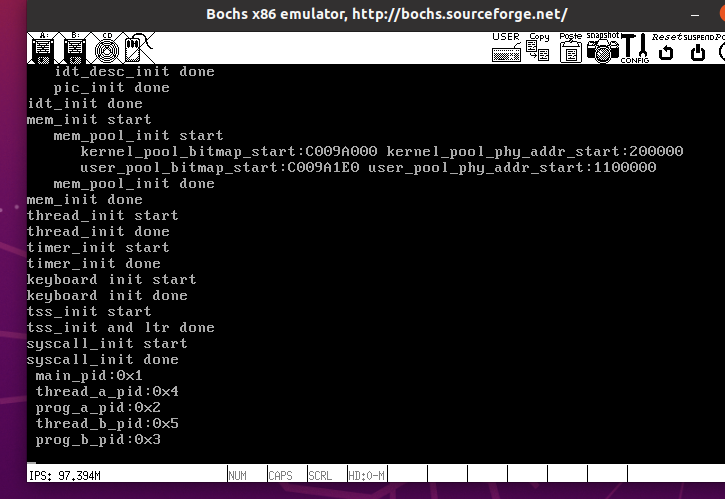Click 'kernel_pool_bitmap_start:C009A000' text
Image resolution: width=725 pixels, height=499 pixels.
(x=229, y=152)
